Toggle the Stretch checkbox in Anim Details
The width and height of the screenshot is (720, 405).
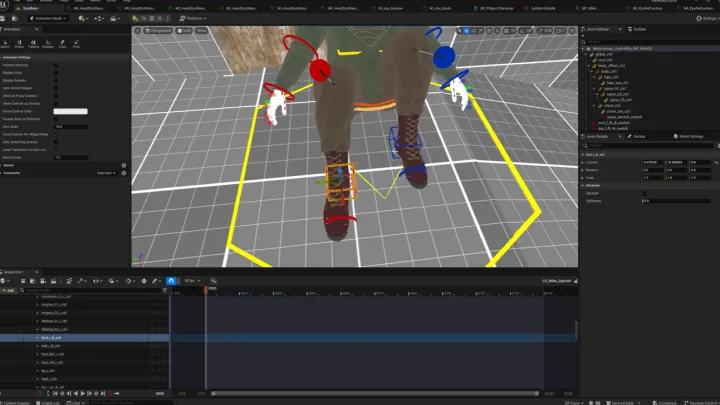644,193
